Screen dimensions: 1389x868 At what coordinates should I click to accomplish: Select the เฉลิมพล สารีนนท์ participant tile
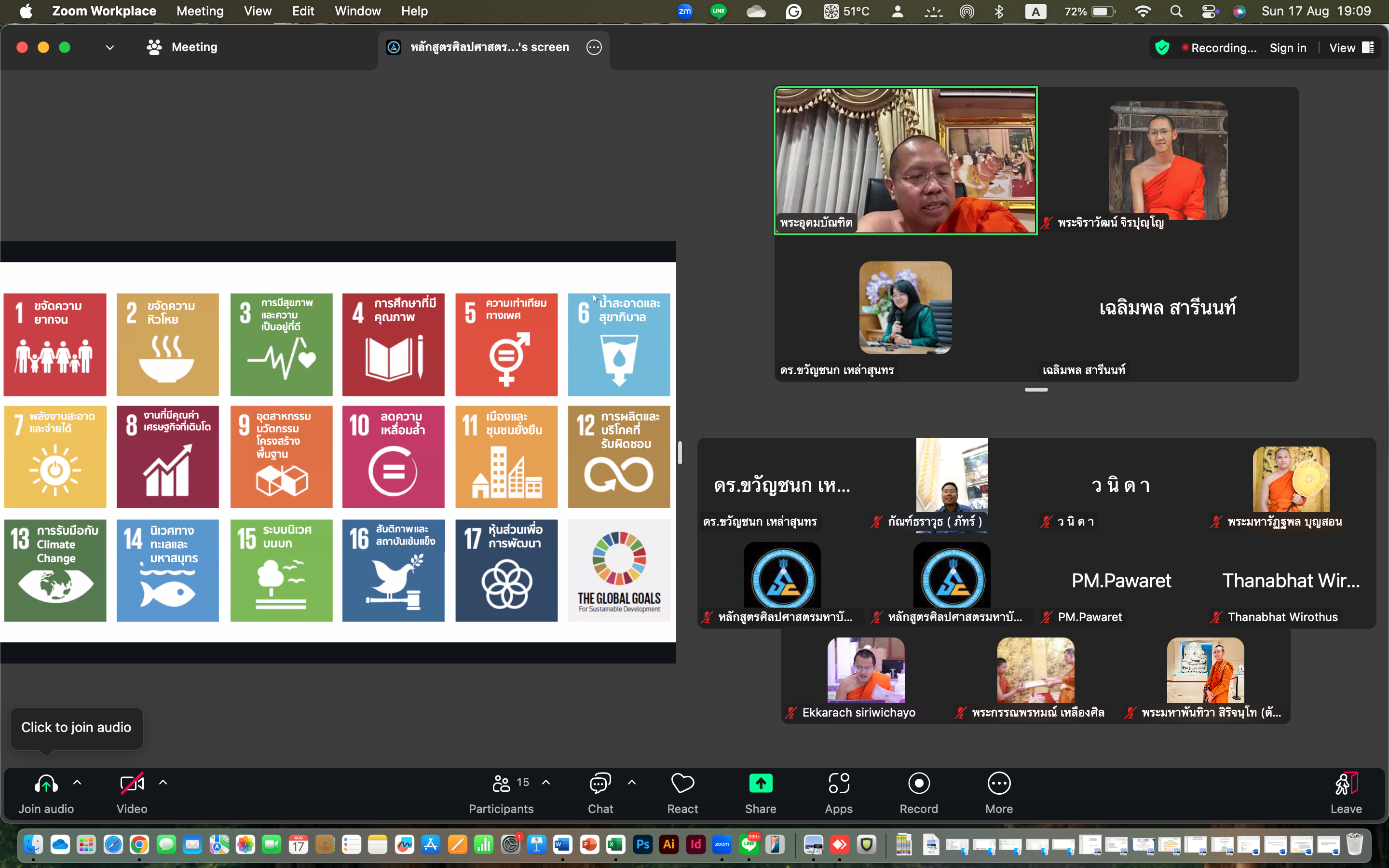1168,308
